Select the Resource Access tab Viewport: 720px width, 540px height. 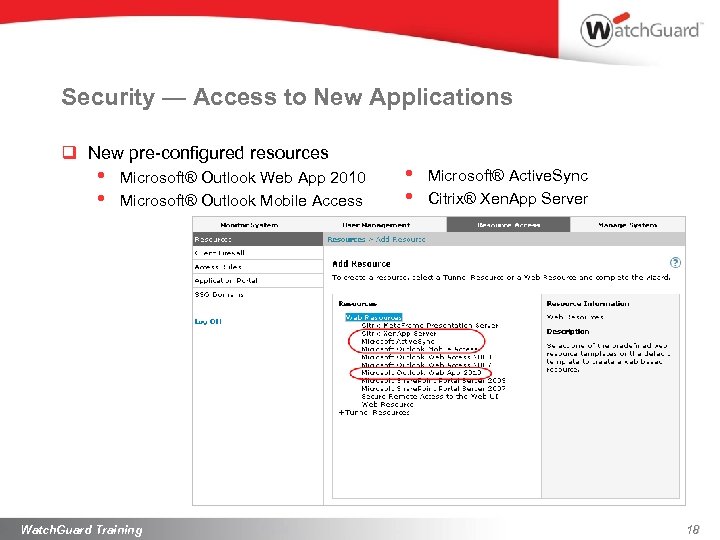pyautogui.click(x=508, y=225)
